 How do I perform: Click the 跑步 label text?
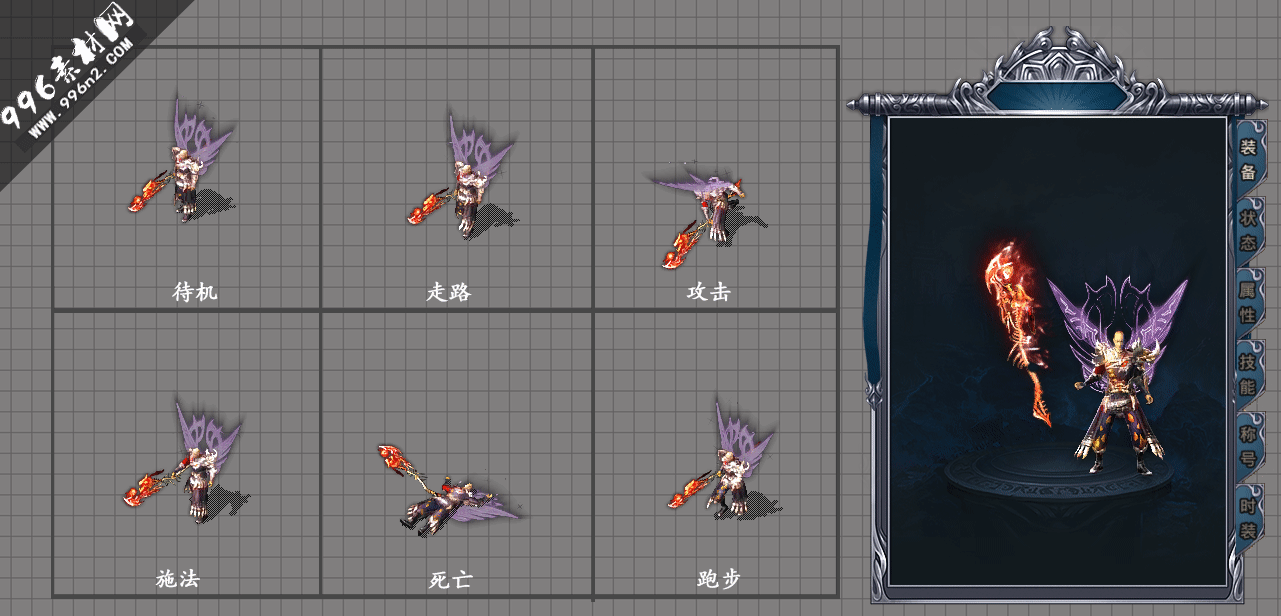(718, 578)
